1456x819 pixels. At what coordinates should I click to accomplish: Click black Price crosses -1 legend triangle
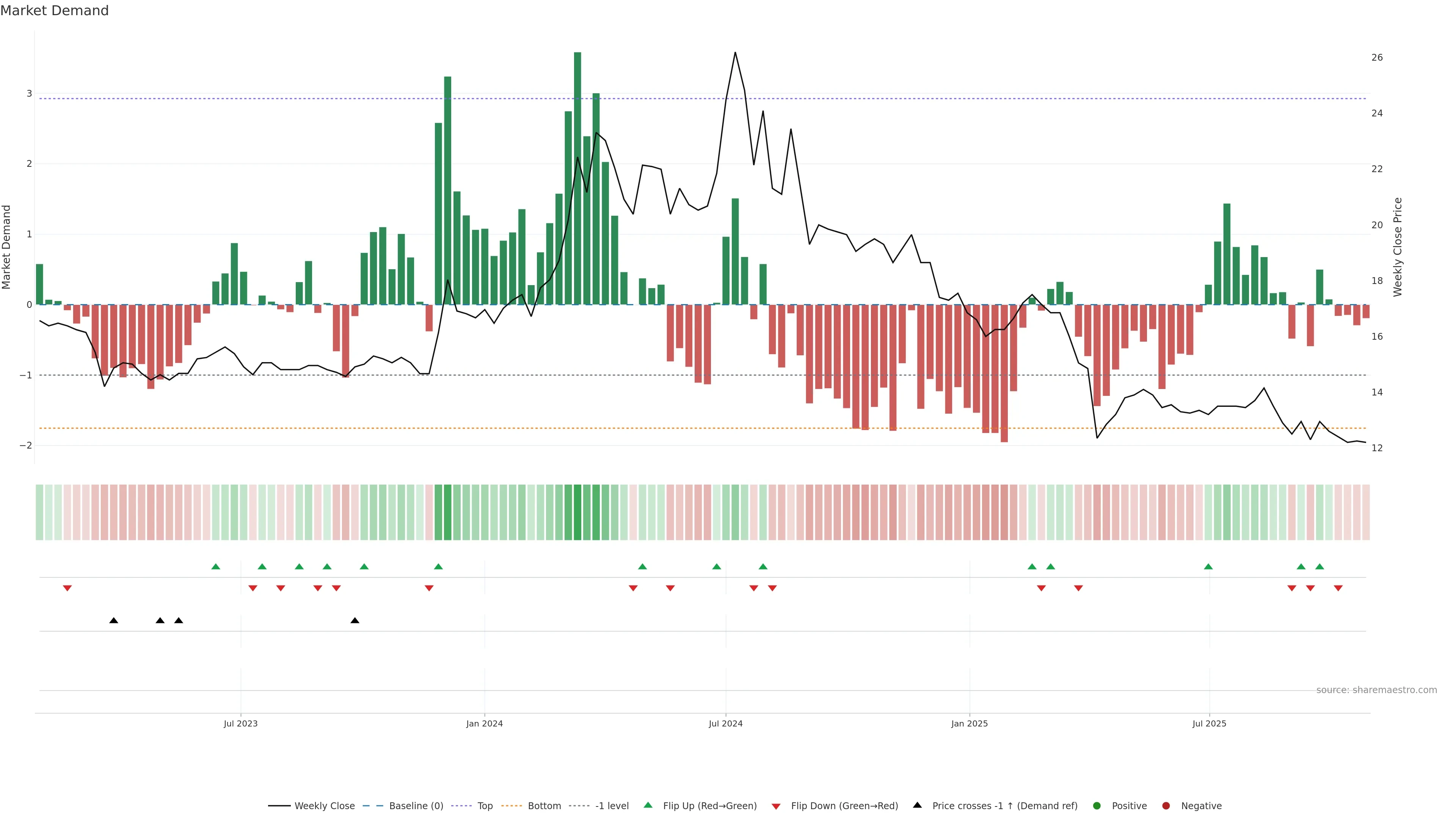pyautogui.click(x=917, y=805)
